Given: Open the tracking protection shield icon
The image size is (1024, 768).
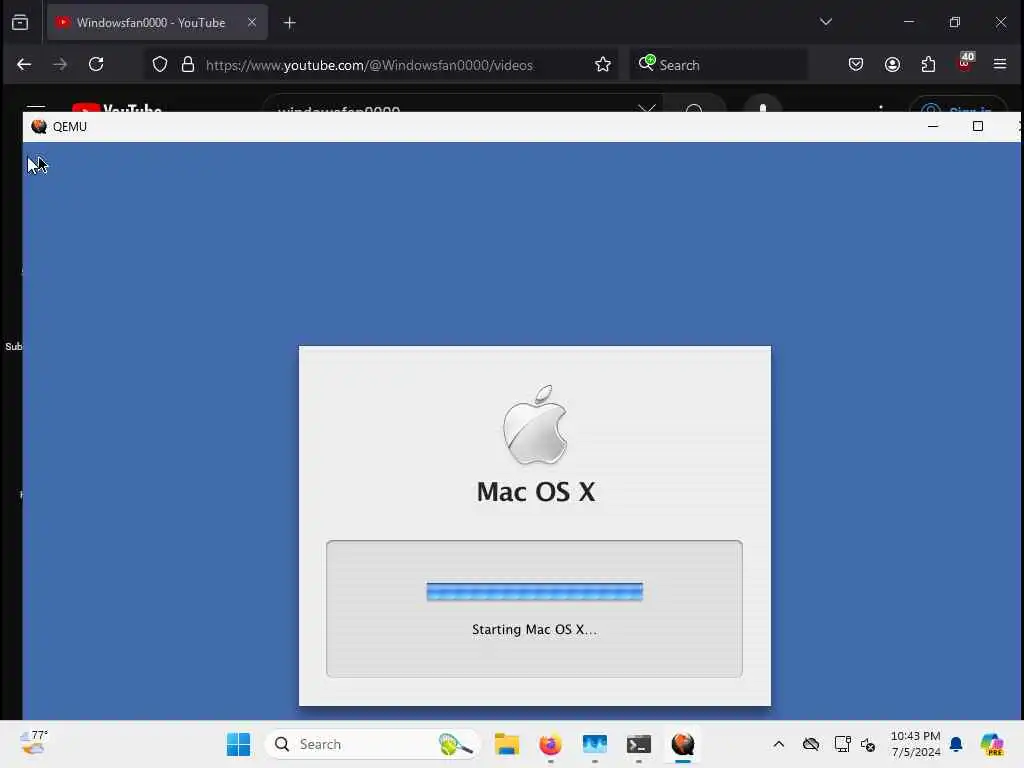Looking at the screenshot, I should (x=160, y=65).
